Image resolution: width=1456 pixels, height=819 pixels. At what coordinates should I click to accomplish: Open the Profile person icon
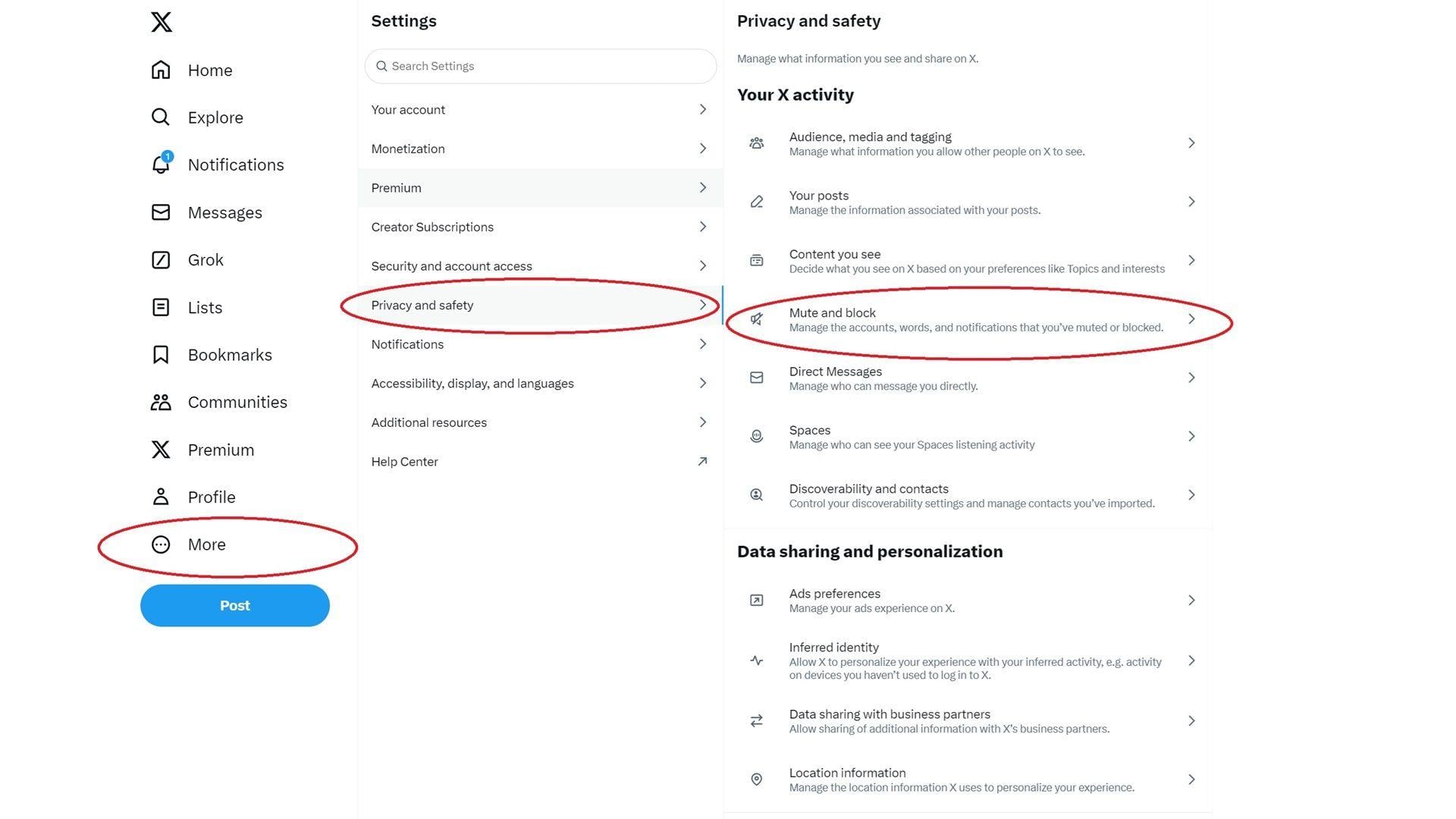[x=161, y=497]
